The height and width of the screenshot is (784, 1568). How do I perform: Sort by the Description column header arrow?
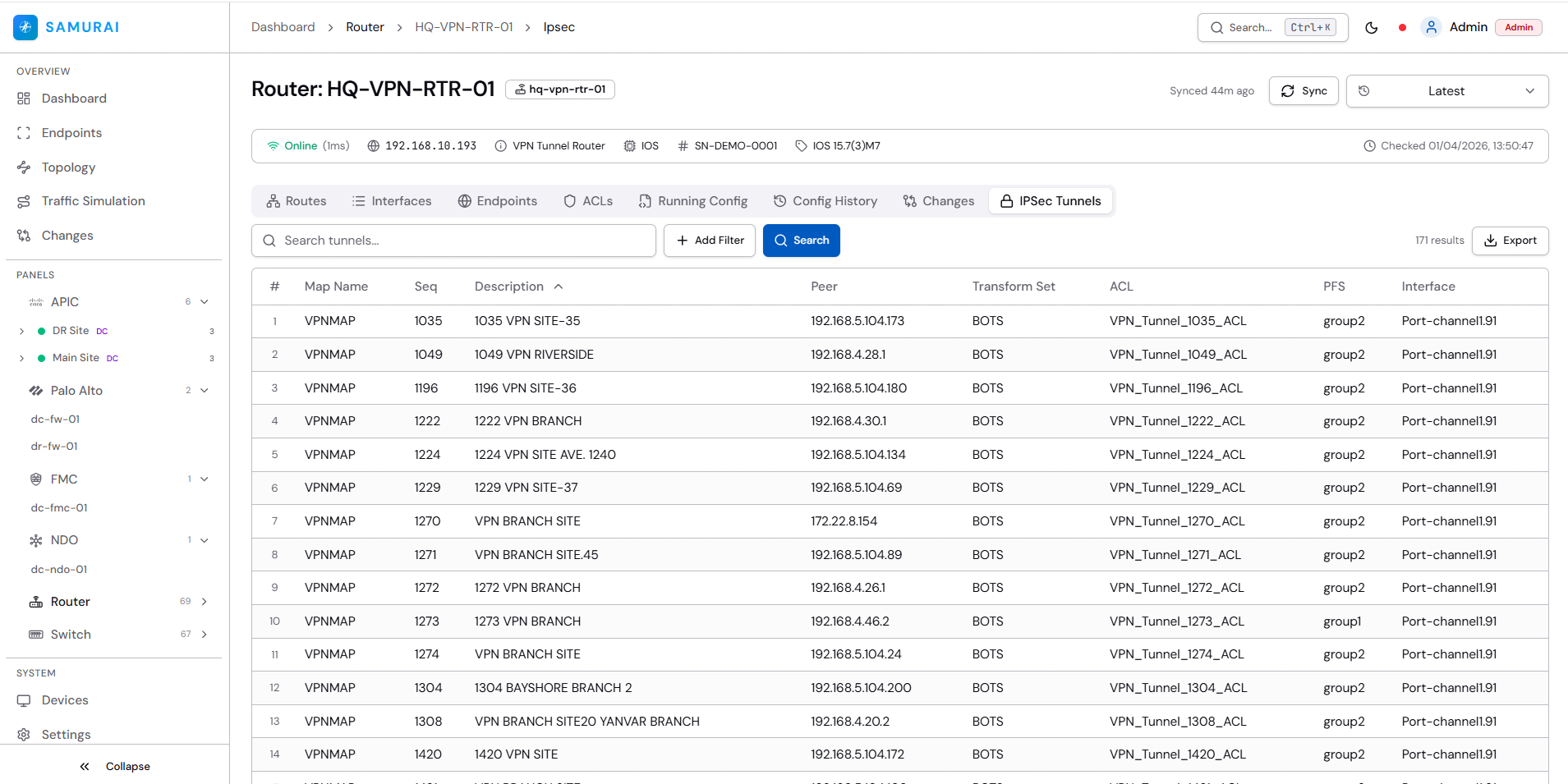[x=558, y=287]
